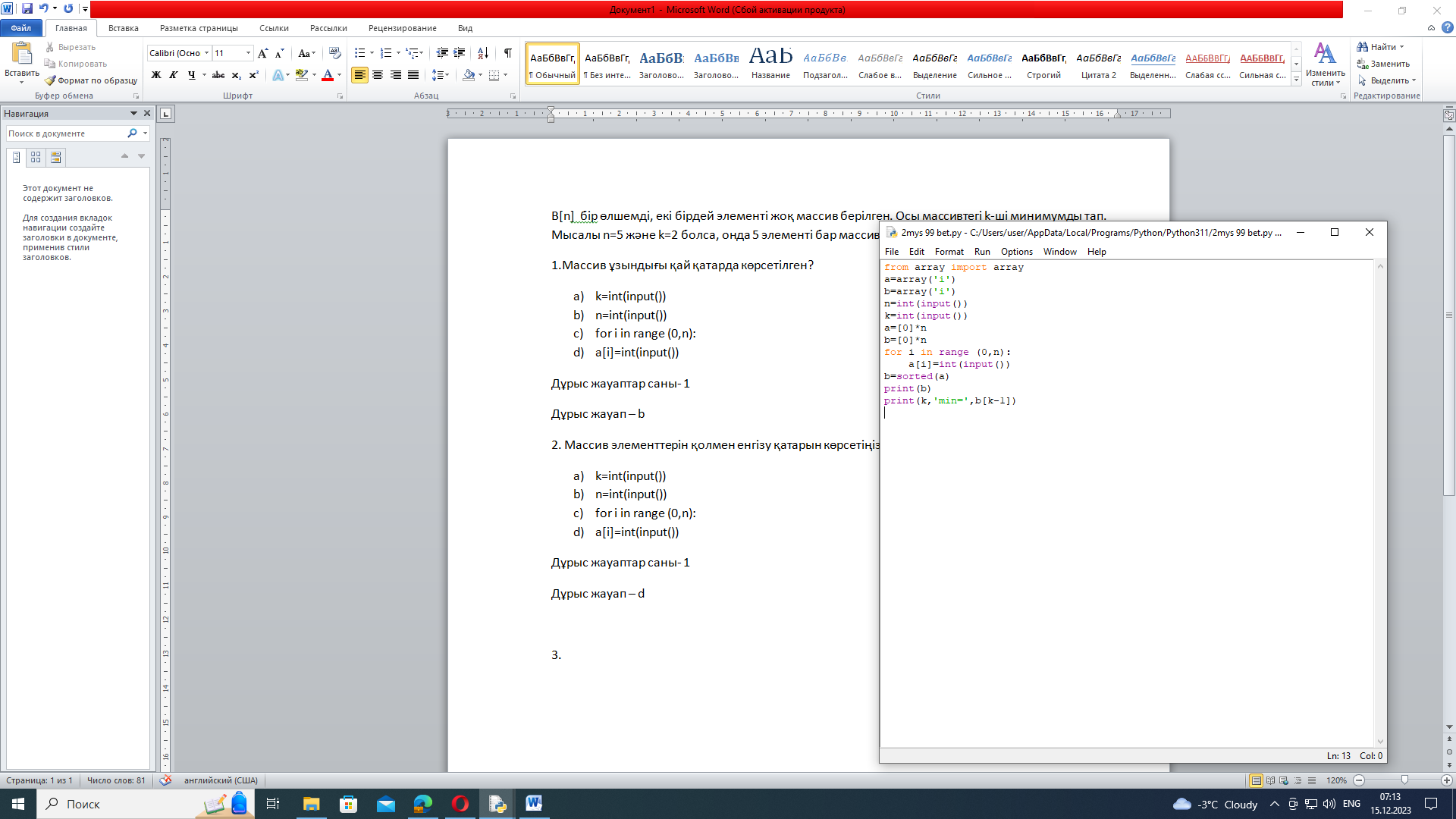The height and width of the screenshot is (819, 1456).
Task: Open the font size dropdown
Action: point(248,53)
